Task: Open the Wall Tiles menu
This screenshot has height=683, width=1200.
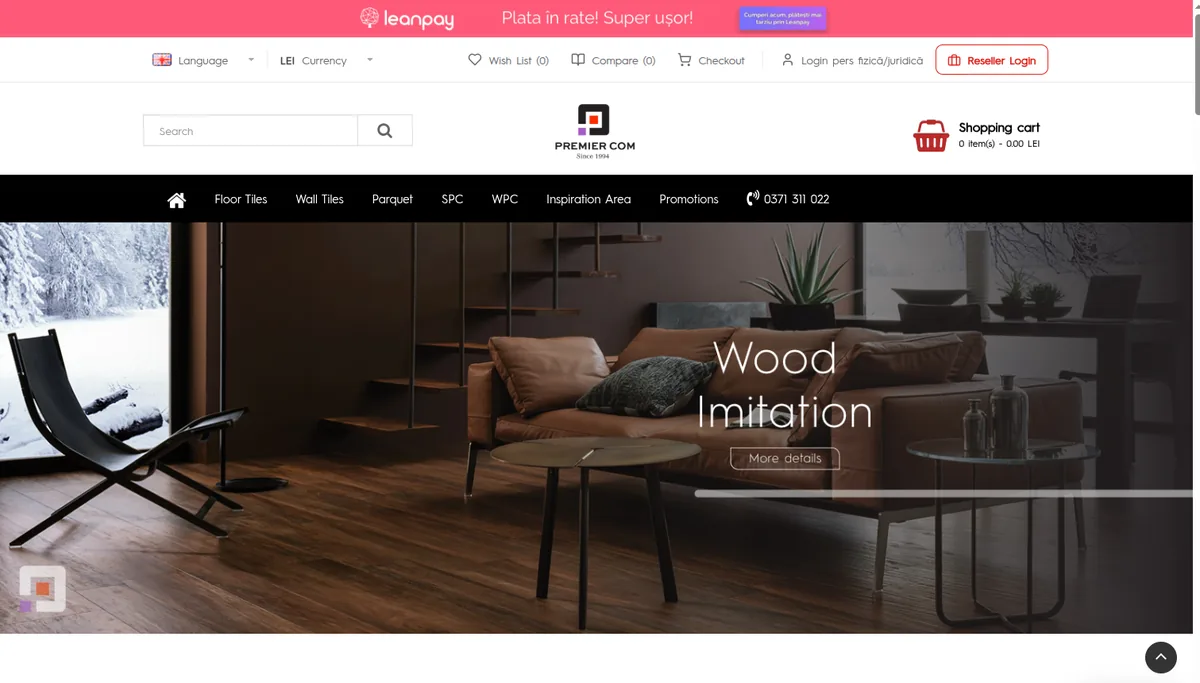Action: [x=320, y=199]
